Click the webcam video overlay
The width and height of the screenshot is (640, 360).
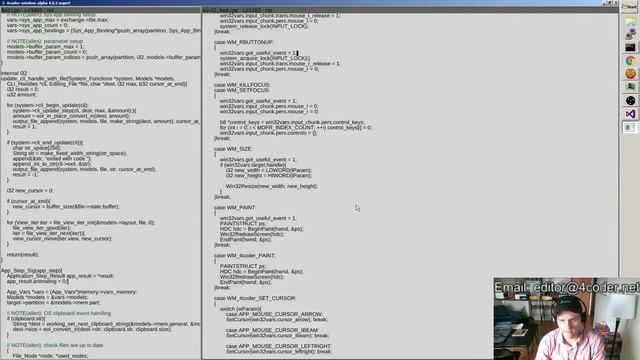(567, 319)
